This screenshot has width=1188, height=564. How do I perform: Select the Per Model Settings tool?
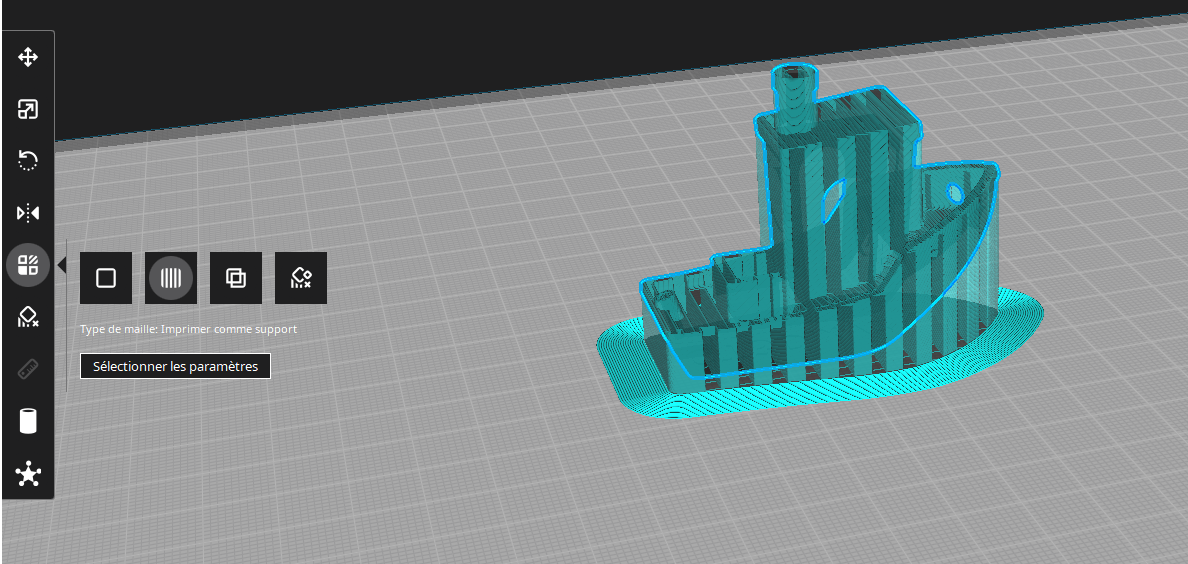tap(28, 265)
